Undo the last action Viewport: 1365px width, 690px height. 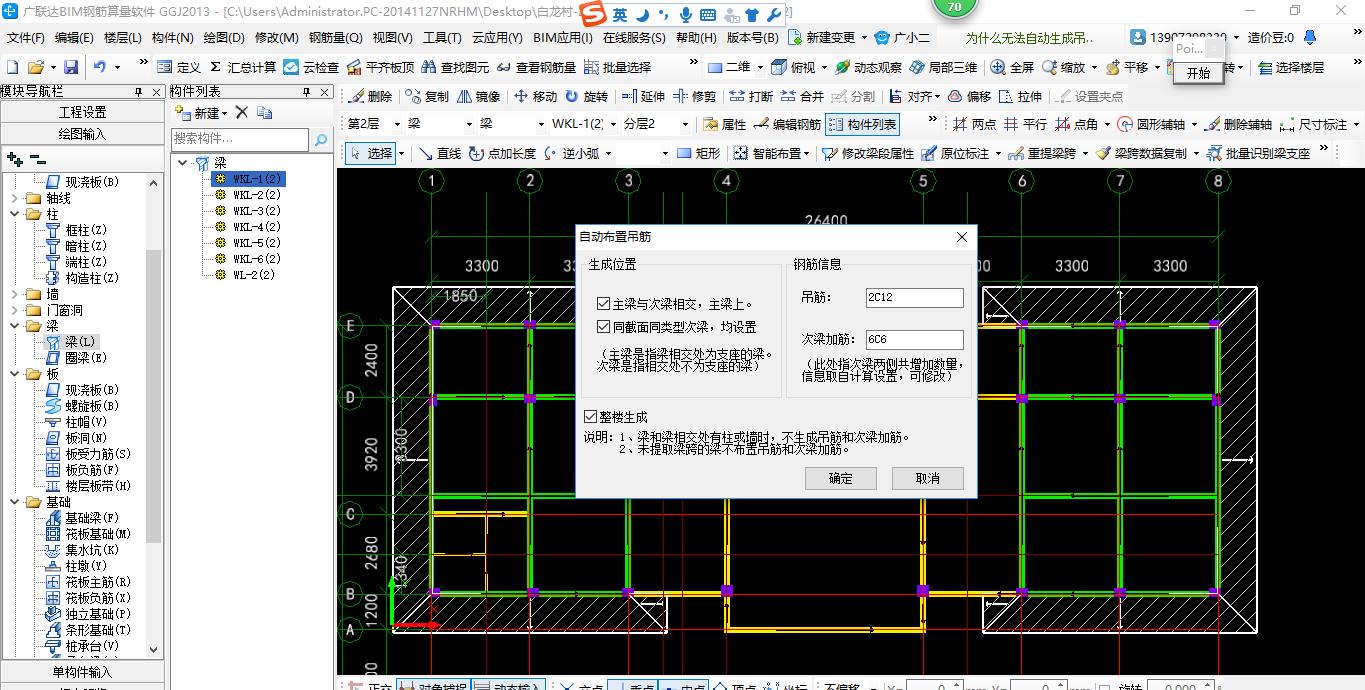pos(100,67)
